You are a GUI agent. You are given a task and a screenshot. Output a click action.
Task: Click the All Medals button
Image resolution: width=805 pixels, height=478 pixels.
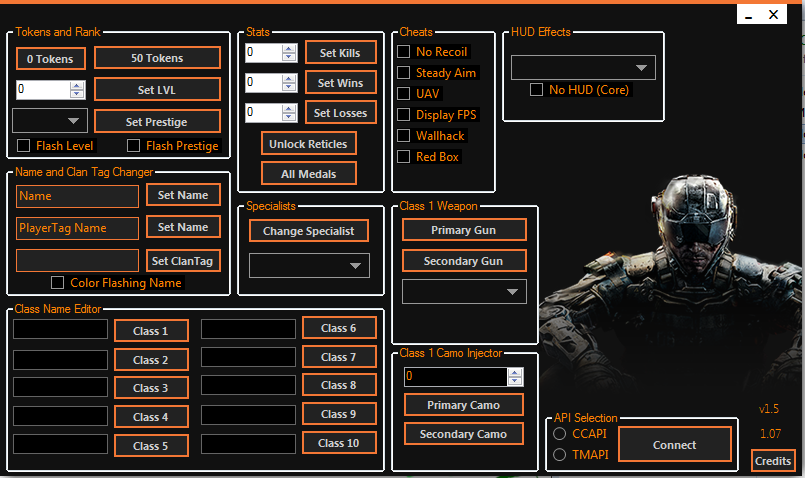[x=309, y=174]
